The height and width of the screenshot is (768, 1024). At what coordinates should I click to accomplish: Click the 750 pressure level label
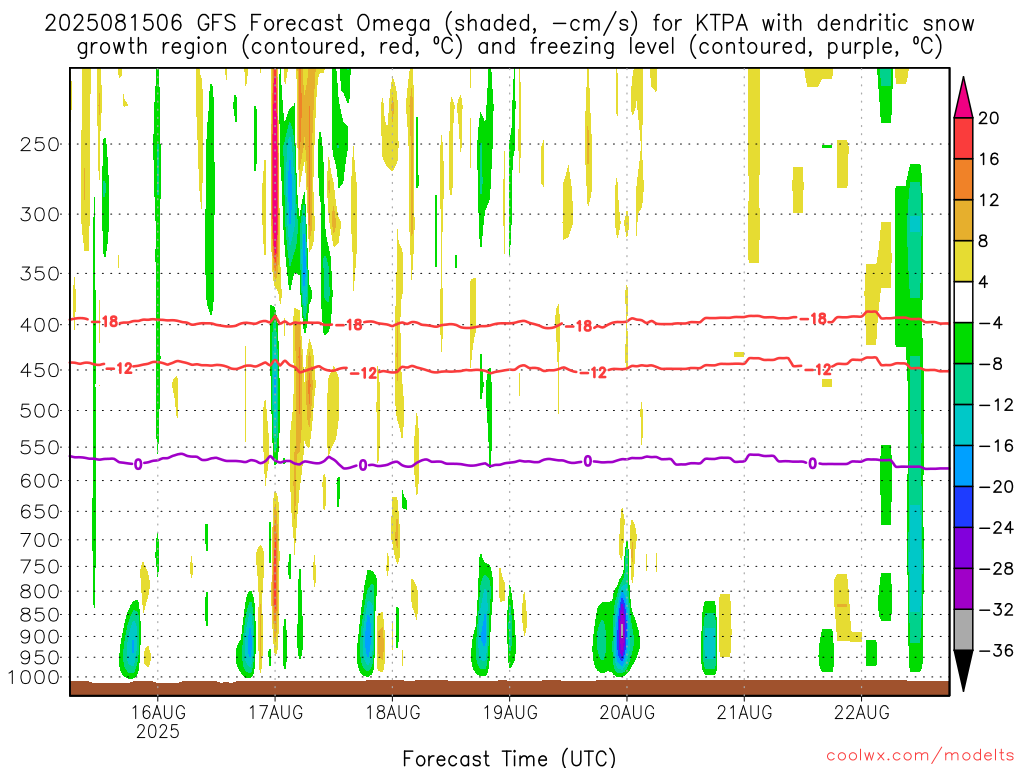click(40, 567)
